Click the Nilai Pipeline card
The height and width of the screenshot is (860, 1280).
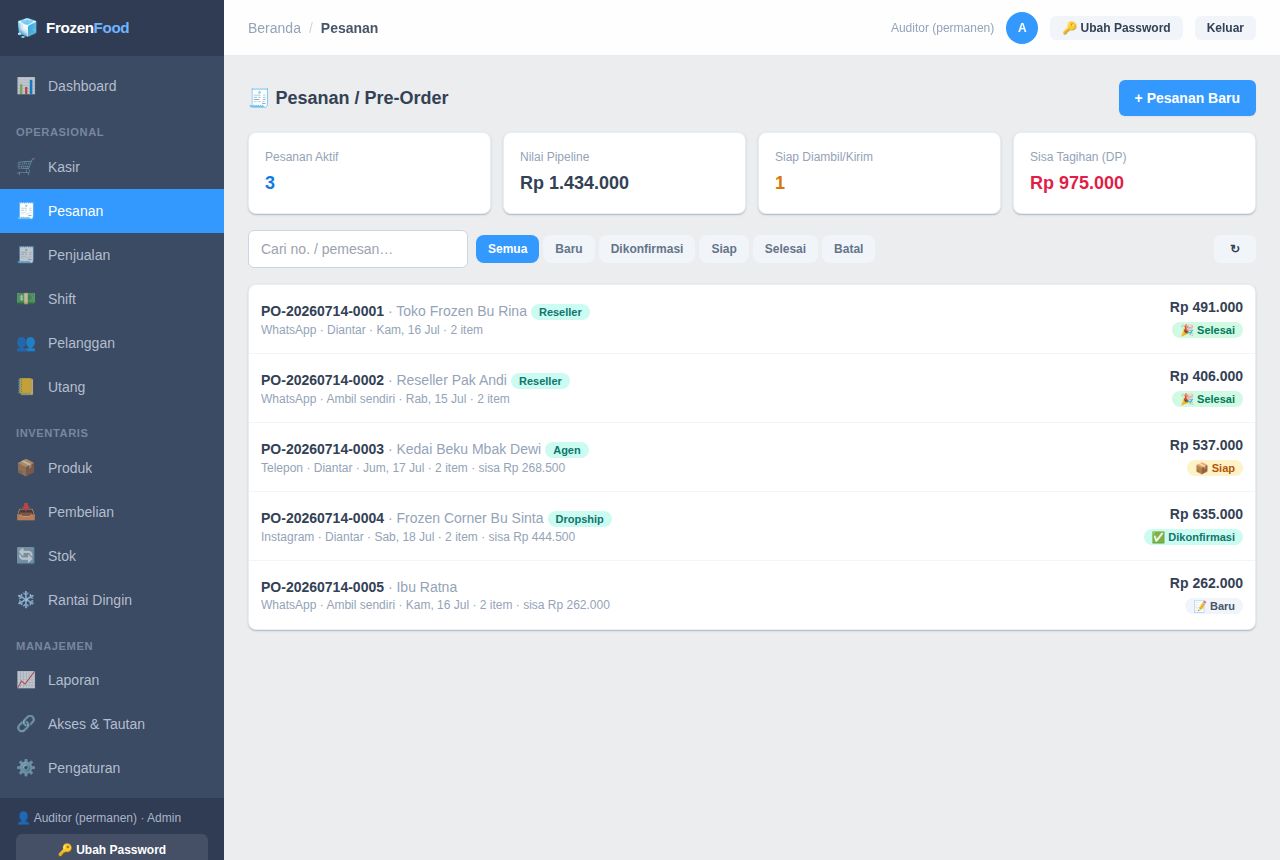(x=624, y=173)
